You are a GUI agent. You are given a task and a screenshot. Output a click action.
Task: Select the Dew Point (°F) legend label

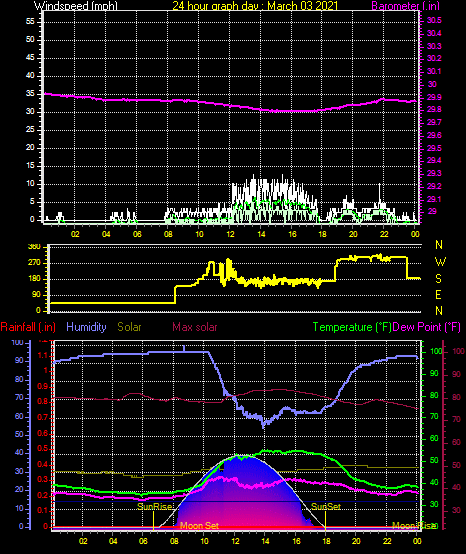(427, 327)
